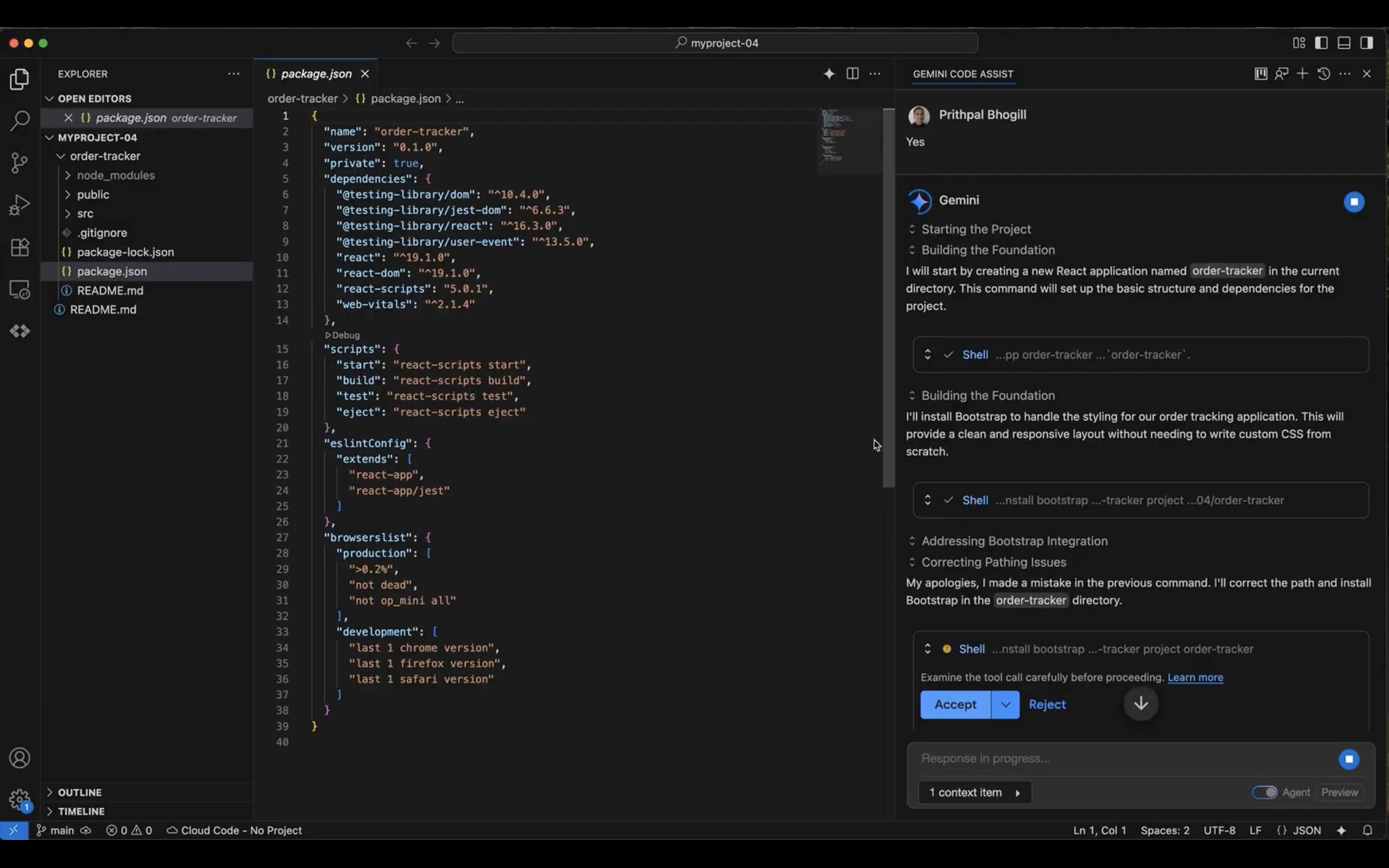Viewport: 1389px width, 868px height.
Task: Open the Accounts menu icon
Action: coord(19,758)
